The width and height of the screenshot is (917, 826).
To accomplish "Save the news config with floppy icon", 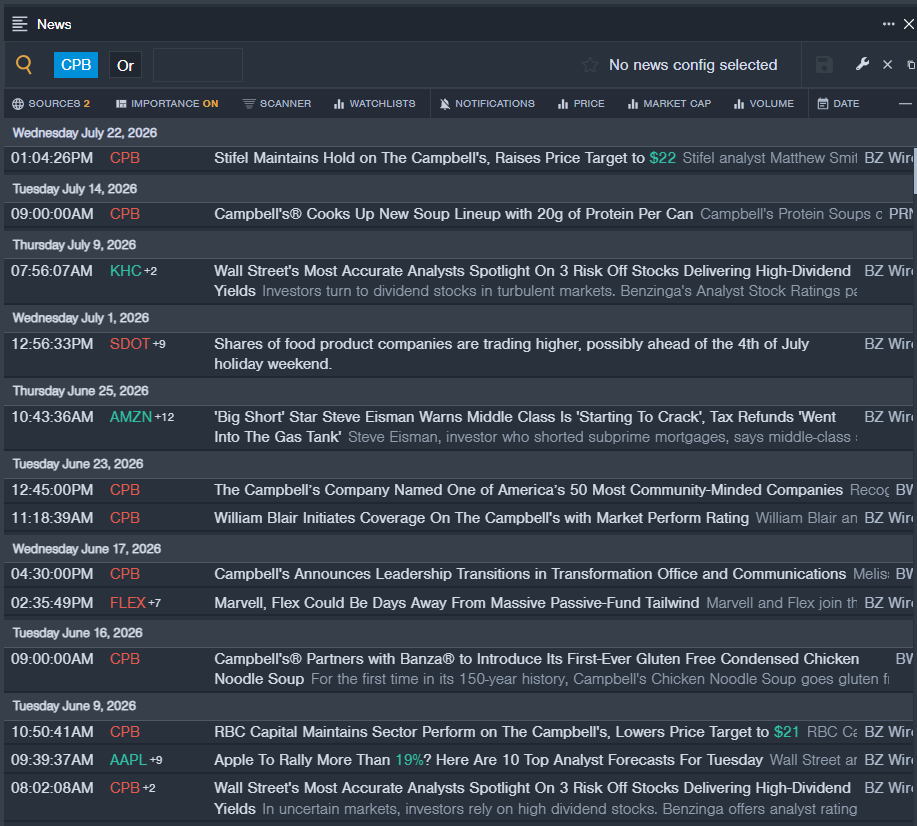I will coord(824,65).
